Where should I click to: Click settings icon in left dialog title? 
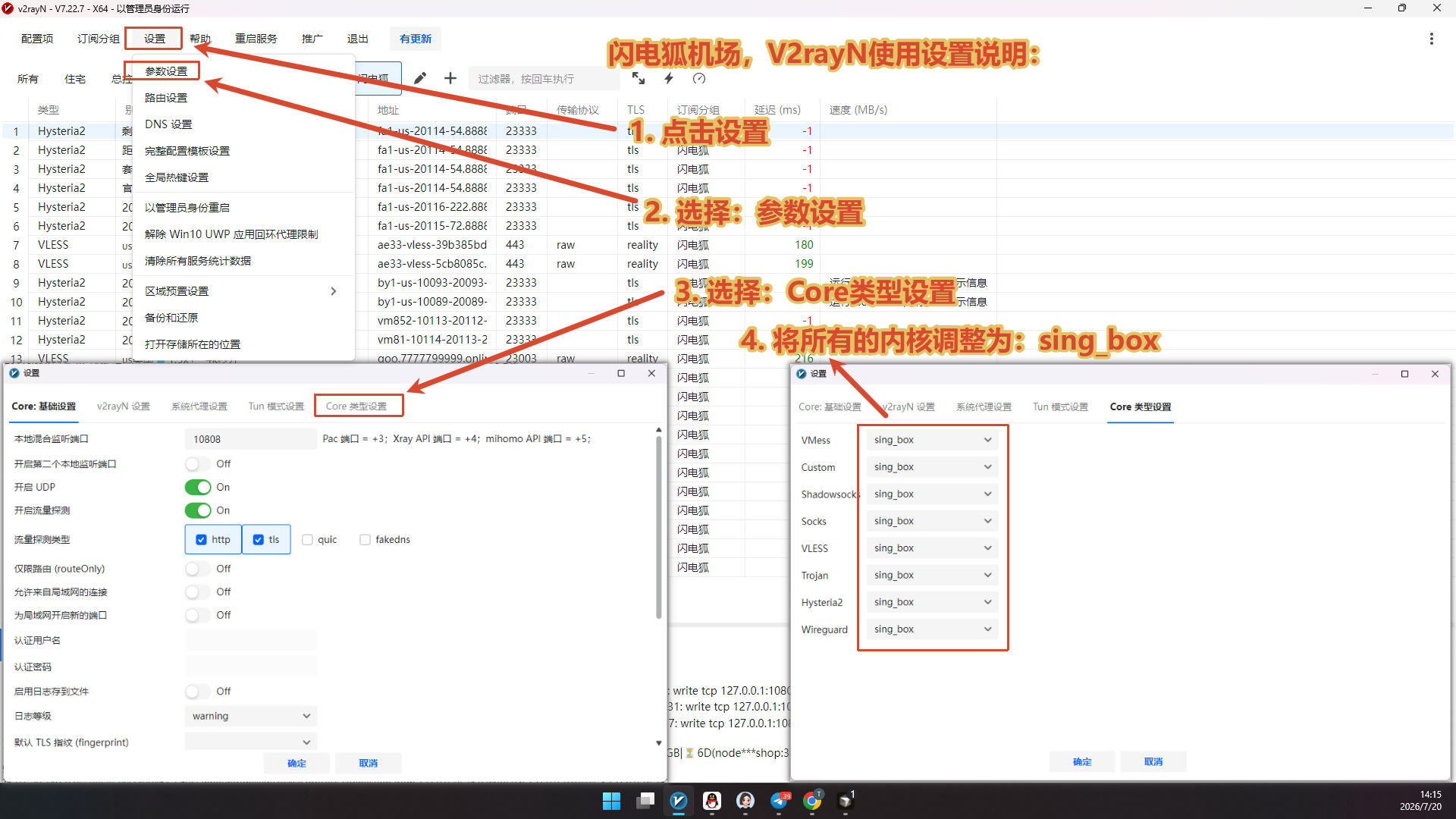coord(14,373)
